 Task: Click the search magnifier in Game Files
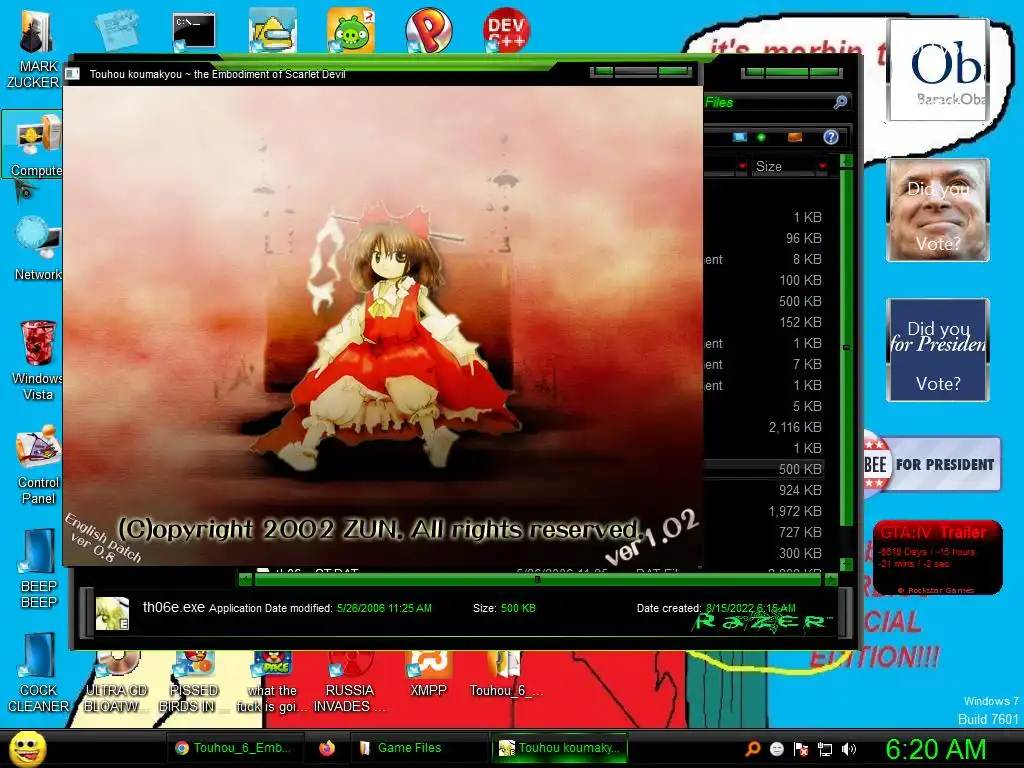tap(840, 102)
